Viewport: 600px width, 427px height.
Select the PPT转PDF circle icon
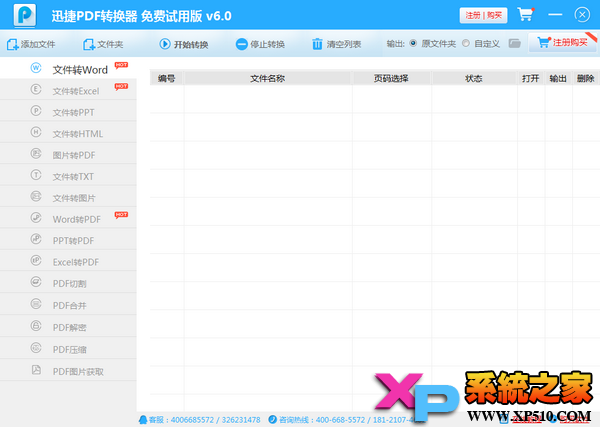coord(36,239)
